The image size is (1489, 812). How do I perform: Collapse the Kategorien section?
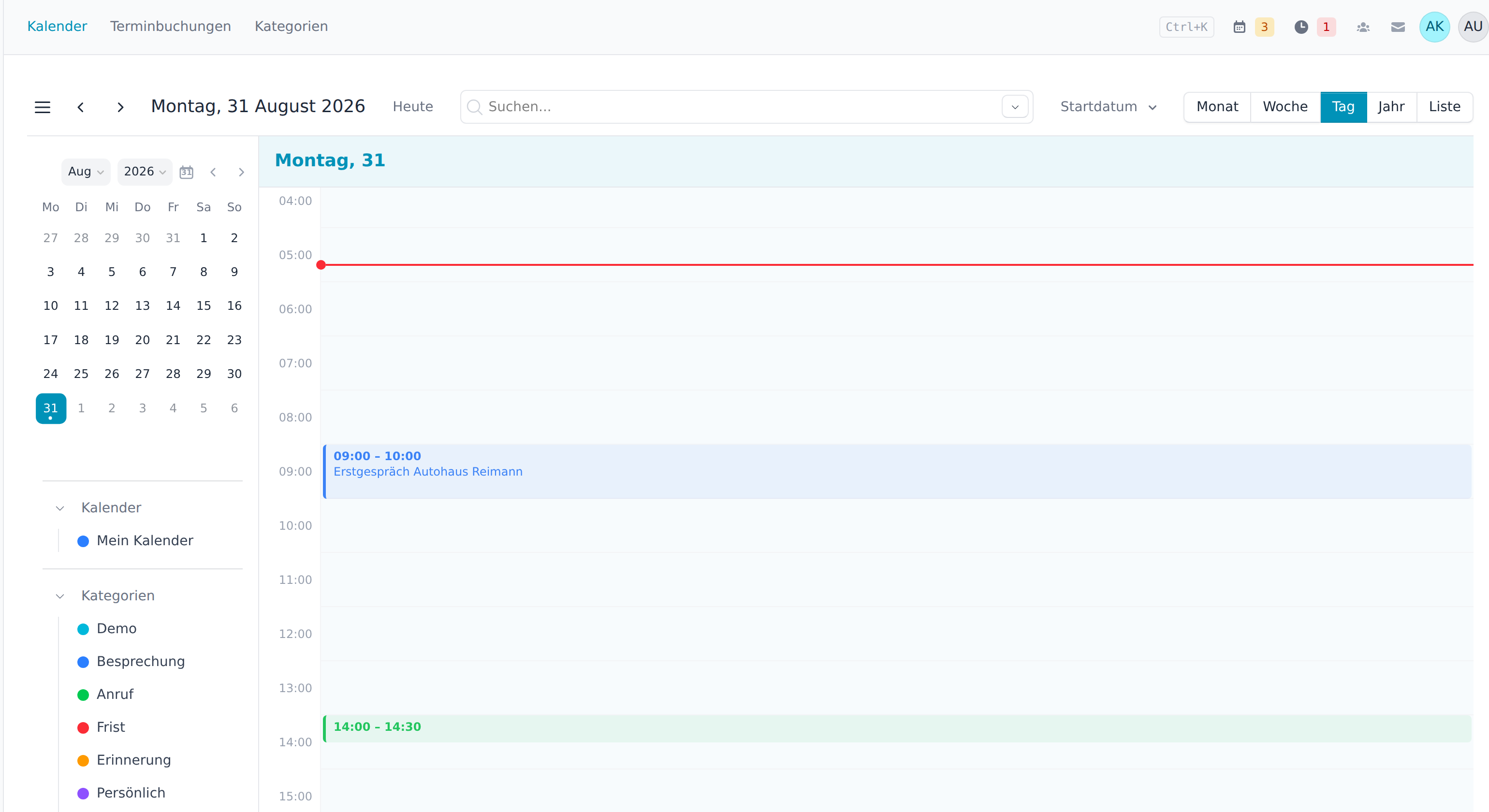coord(59,596)
